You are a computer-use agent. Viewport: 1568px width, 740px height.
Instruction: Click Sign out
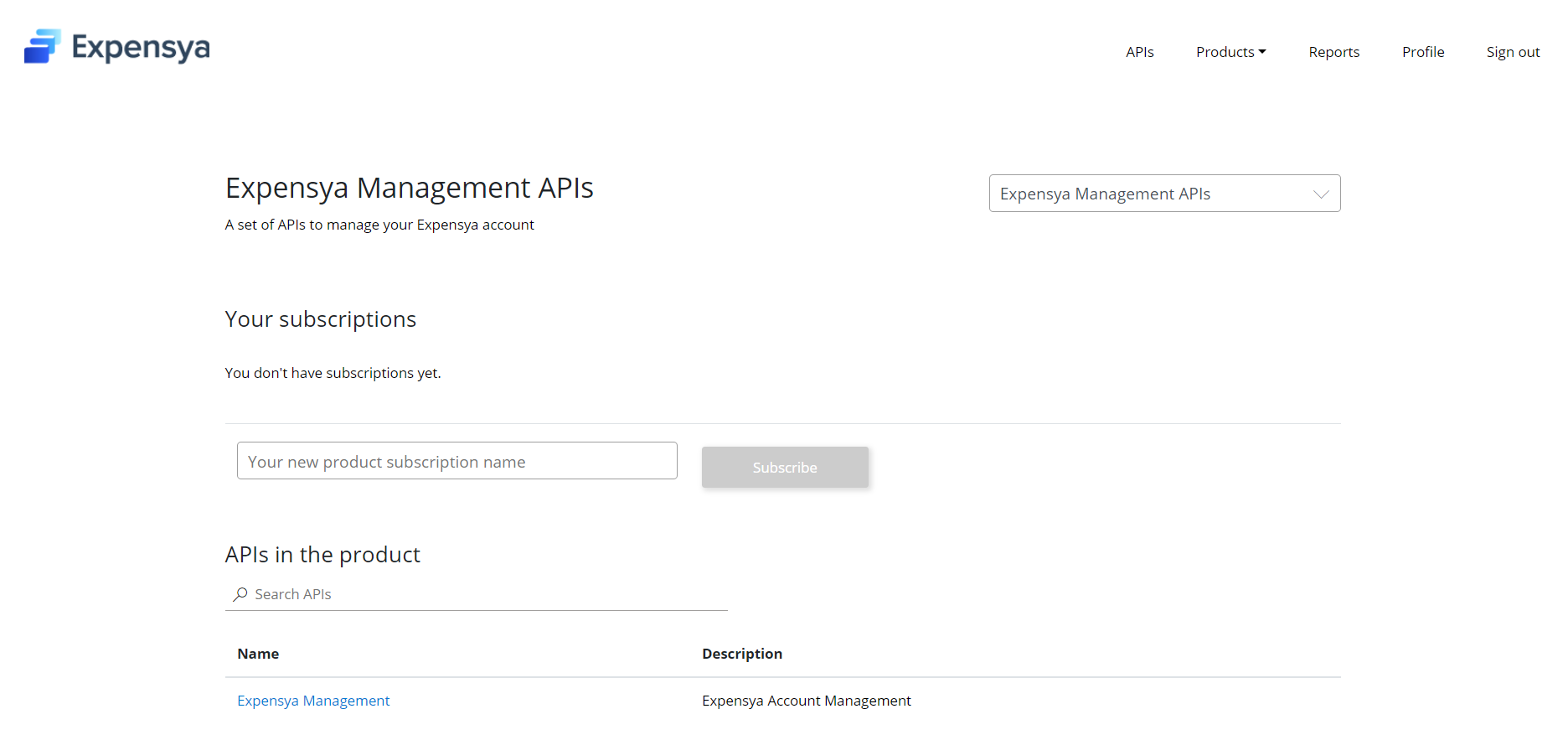[1513, 52]
